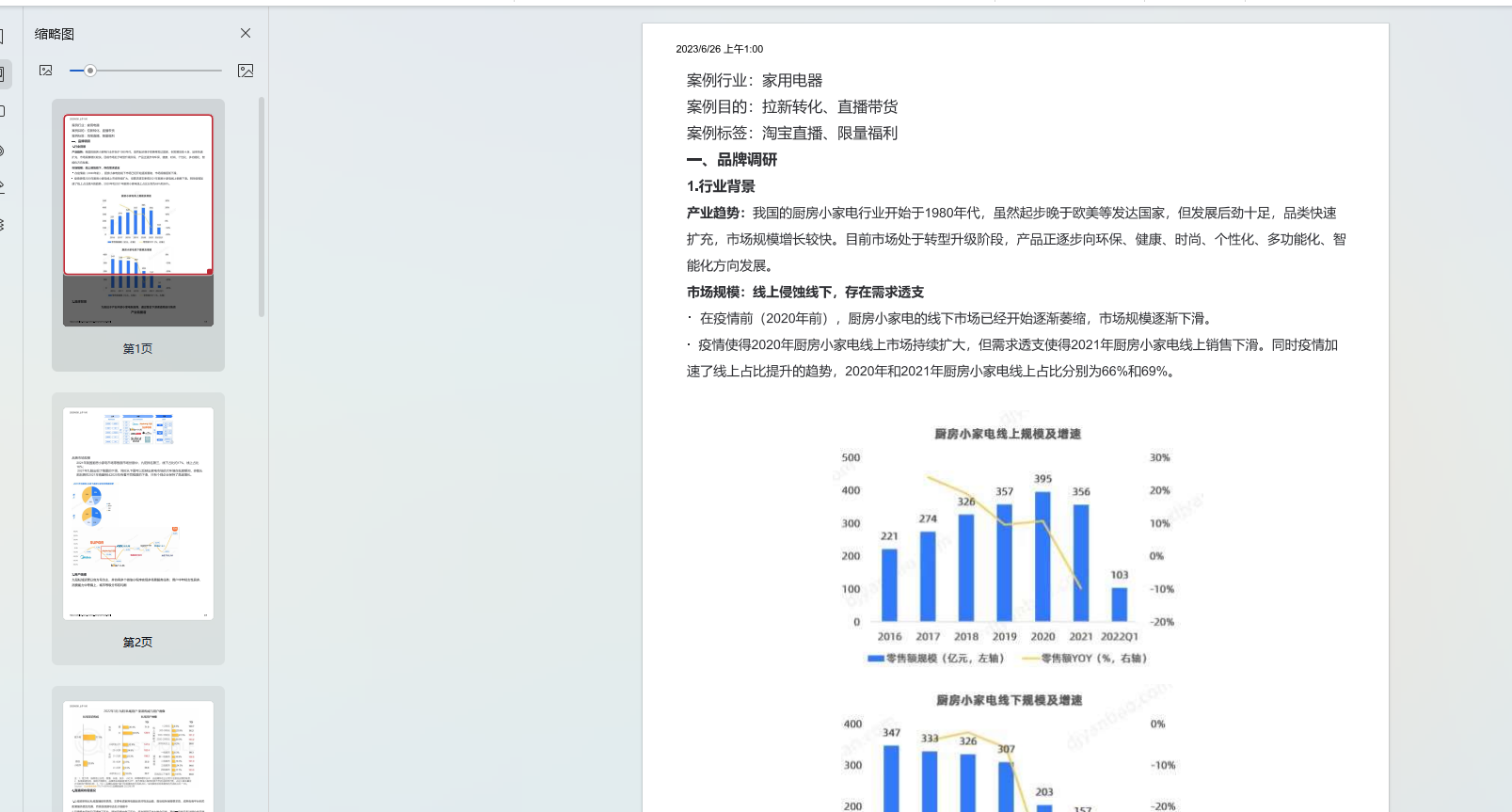Click the legend entry 零售额规模（亿元，左轴）
Screen dimensions: 1512x812
(936, 659)
